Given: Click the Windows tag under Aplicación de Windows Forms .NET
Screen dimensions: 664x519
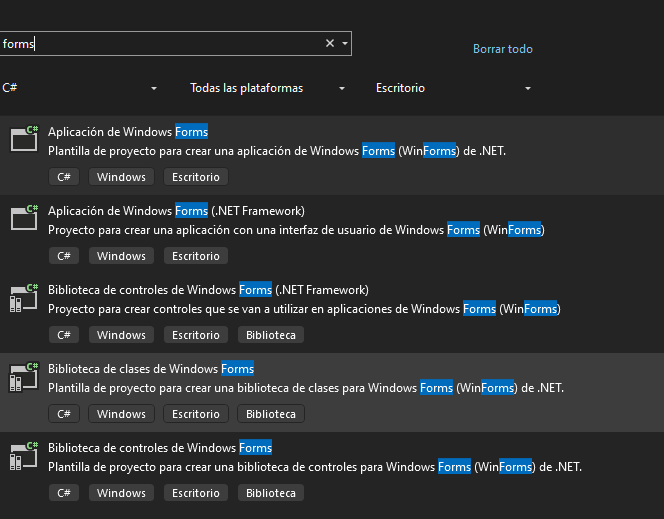Looking at the screenshot, I should [x=121, y=177].
